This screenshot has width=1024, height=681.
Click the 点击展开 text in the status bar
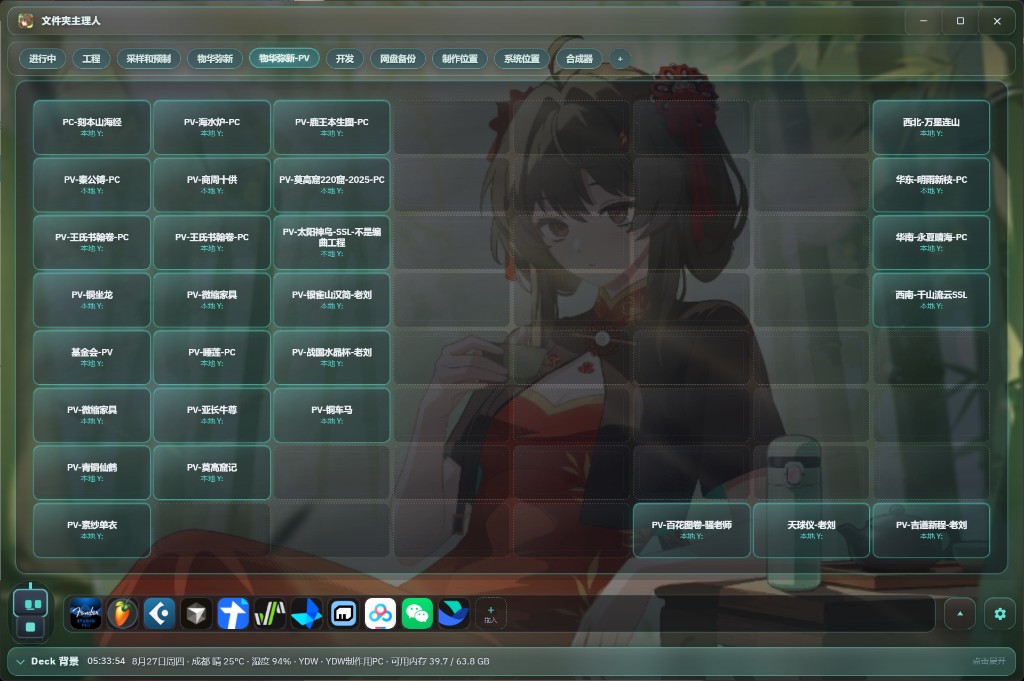tap(989, 661)
